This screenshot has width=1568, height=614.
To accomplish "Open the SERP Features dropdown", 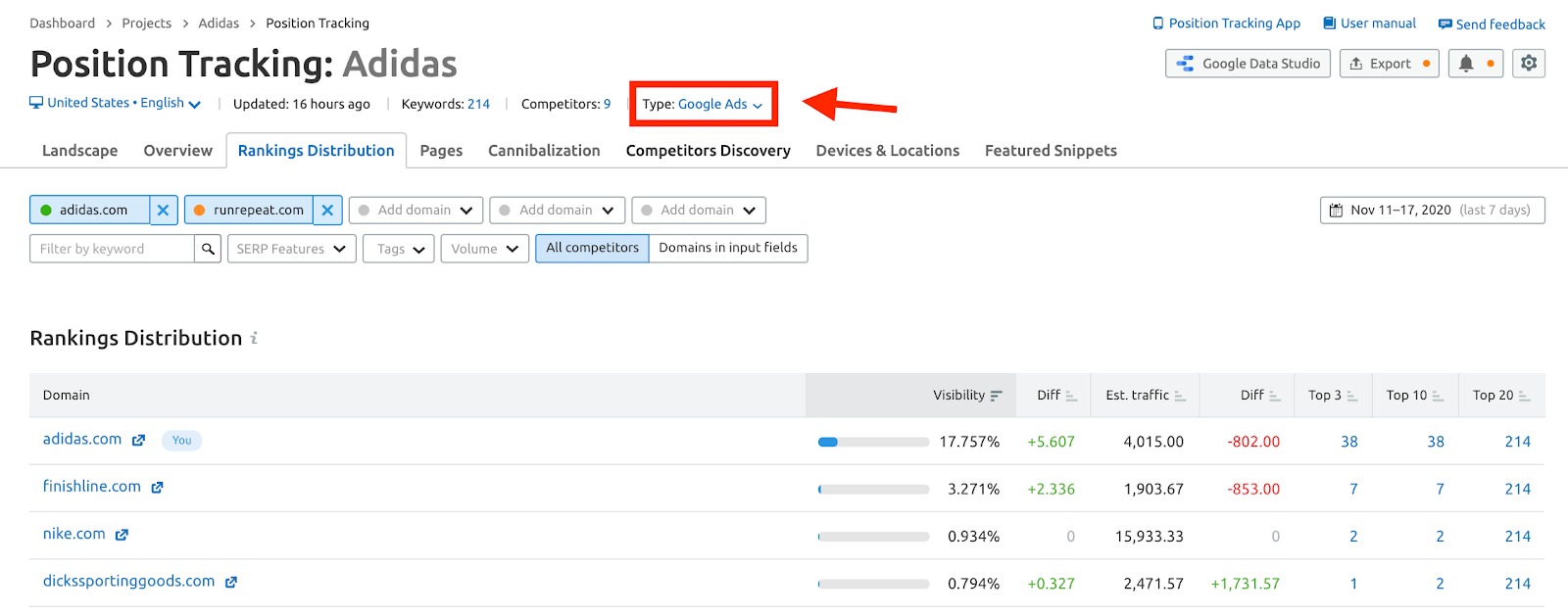I will (x=291, y=249).
